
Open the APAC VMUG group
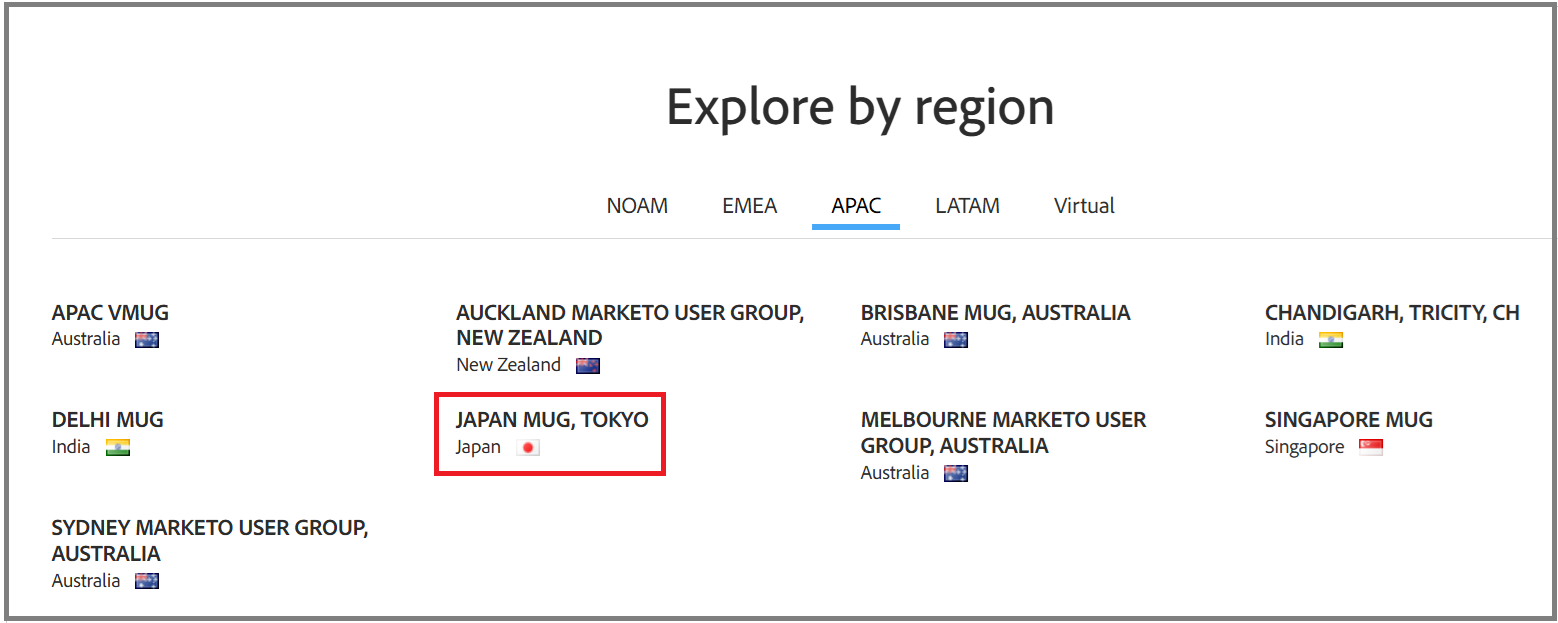click(x=110, y=312)
